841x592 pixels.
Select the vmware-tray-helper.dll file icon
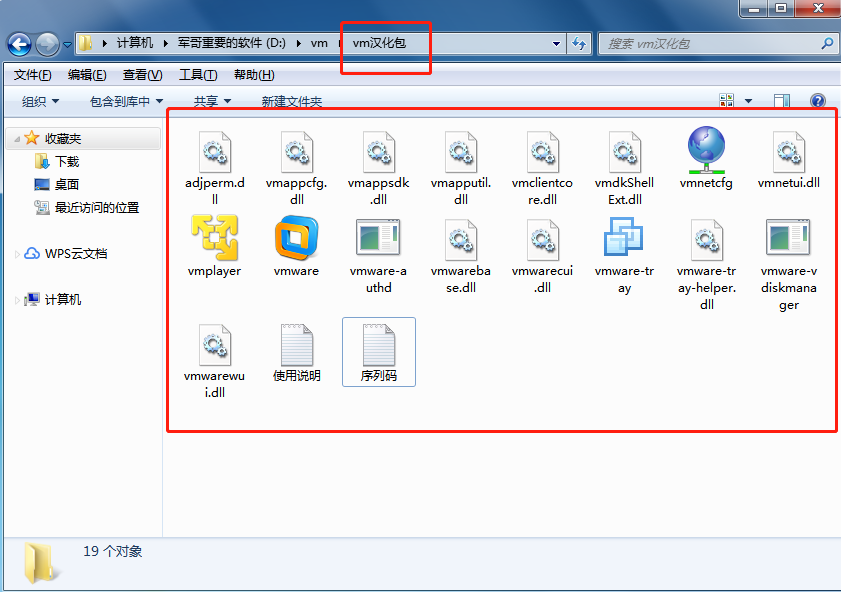[707, 240]
